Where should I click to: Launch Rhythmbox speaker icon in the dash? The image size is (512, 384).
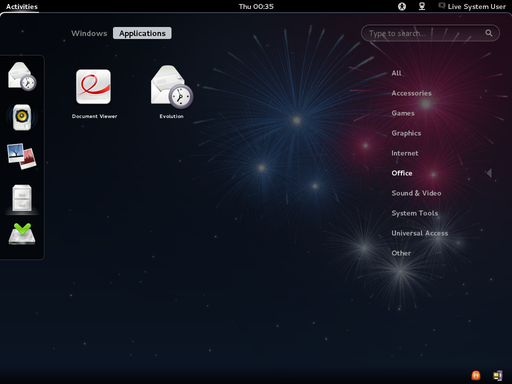click(22, 117)
